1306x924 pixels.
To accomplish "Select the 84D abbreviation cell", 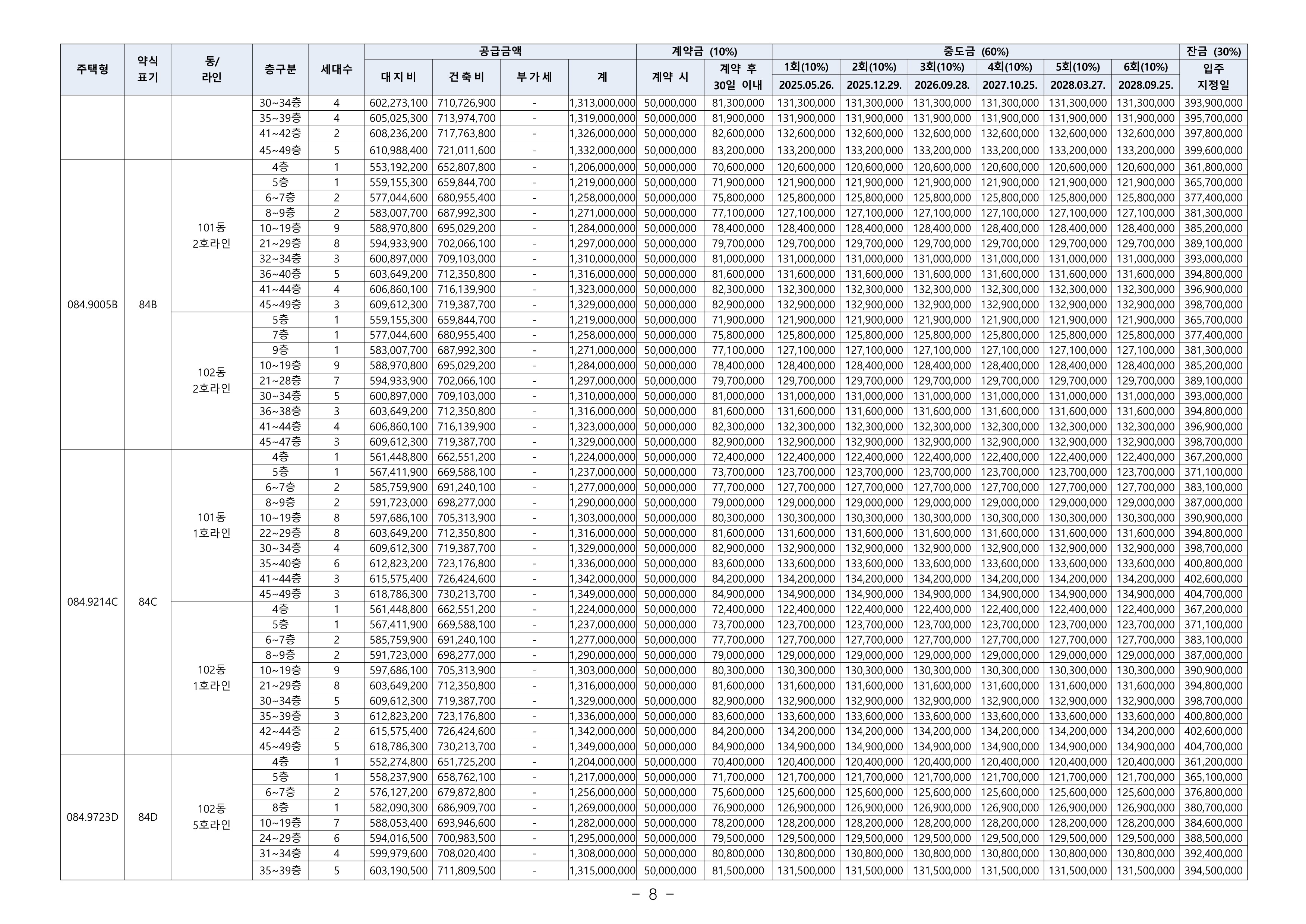I will pyautogui.click(x=148, y=817).
